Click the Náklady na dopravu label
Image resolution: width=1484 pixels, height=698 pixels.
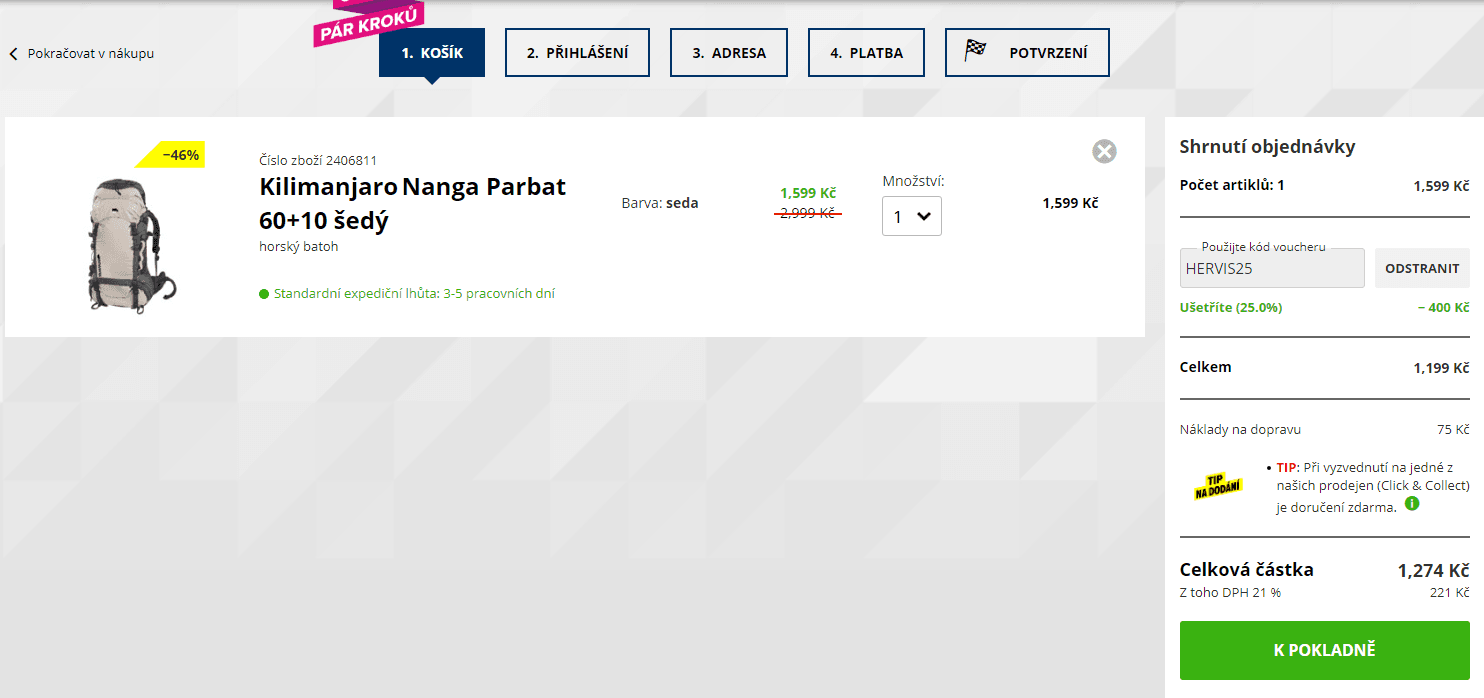click(1240, 430)
